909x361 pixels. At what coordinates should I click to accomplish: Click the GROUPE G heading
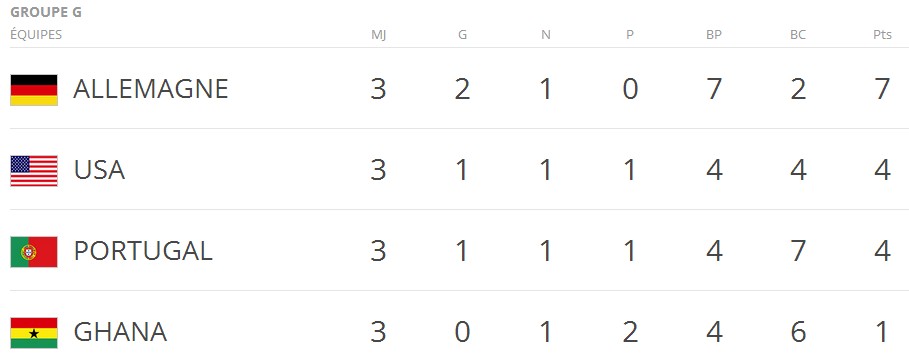tap(46, 12)
